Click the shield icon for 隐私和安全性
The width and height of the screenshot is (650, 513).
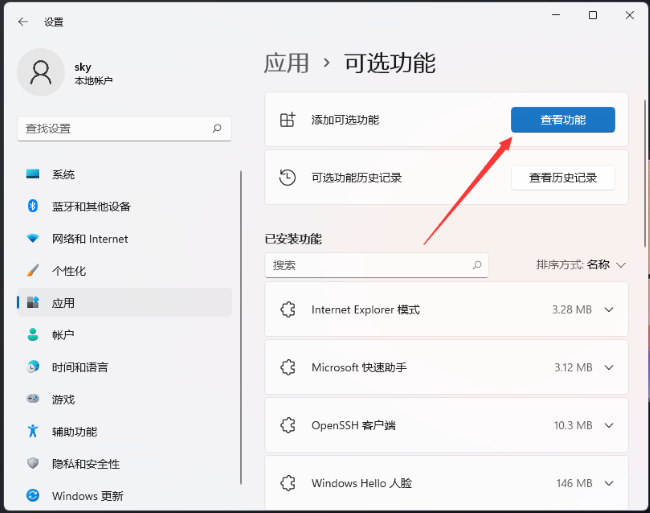click(x=33, y=463)
